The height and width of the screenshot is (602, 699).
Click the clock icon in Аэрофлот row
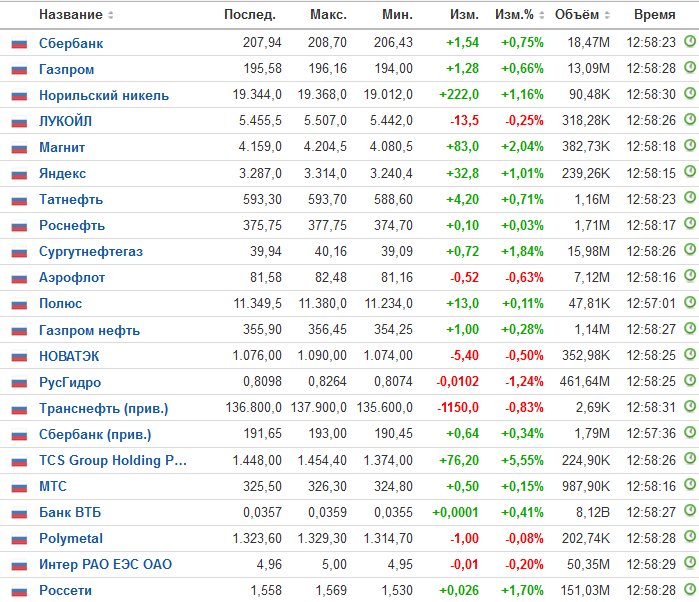[x=690, y=276]
